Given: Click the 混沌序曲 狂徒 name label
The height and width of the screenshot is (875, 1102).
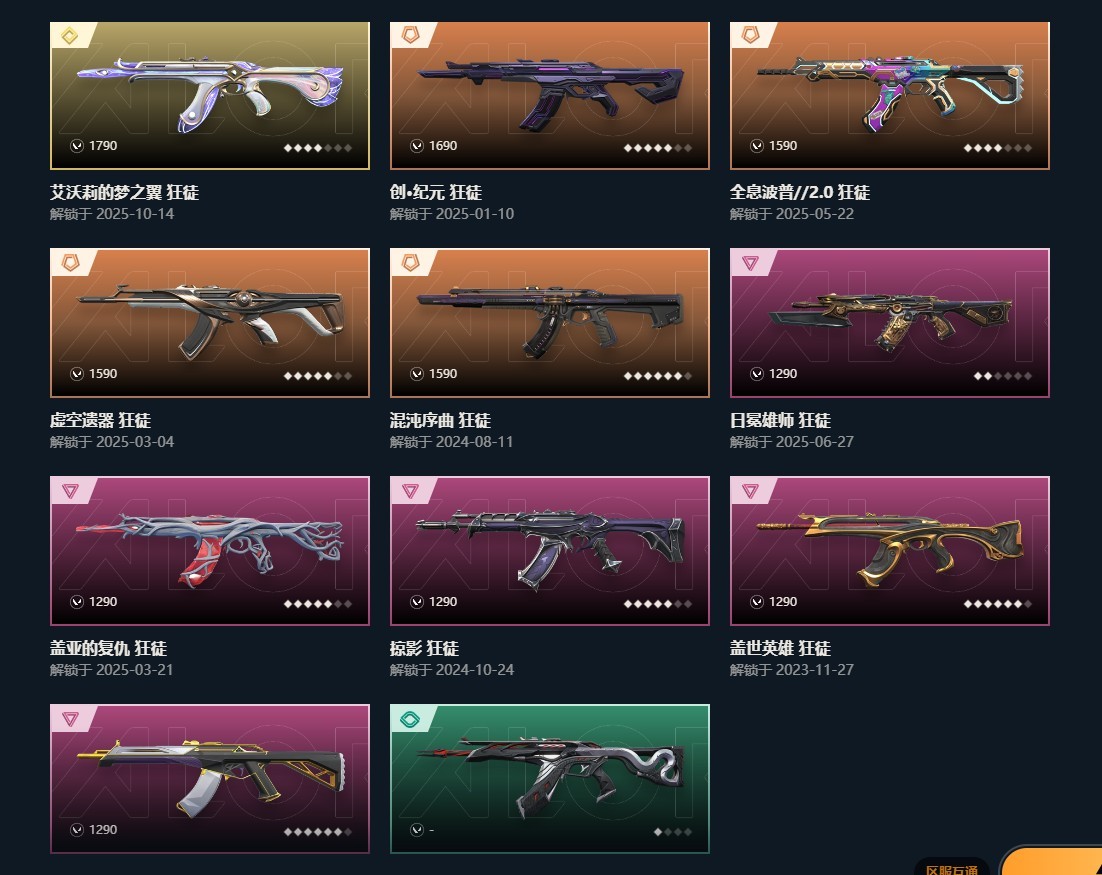Looking at the screenshot, I should pos(441,420).
